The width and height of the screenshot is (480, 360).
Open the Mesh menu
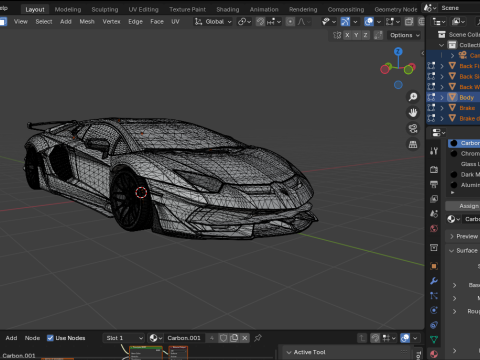(87, 22)
